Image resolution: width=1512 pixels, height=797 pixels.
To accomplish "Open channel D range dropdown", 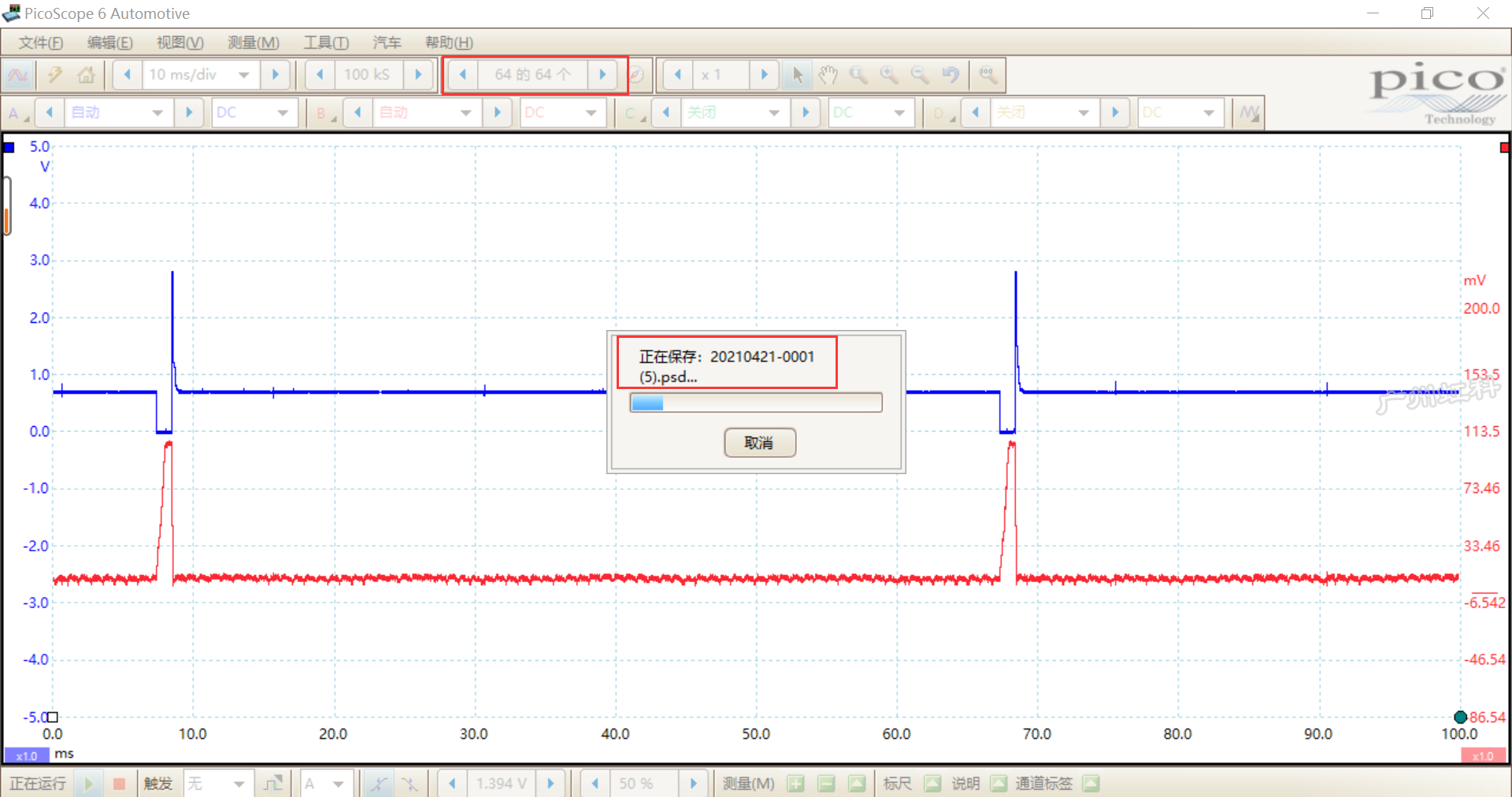I will 1084,113.
